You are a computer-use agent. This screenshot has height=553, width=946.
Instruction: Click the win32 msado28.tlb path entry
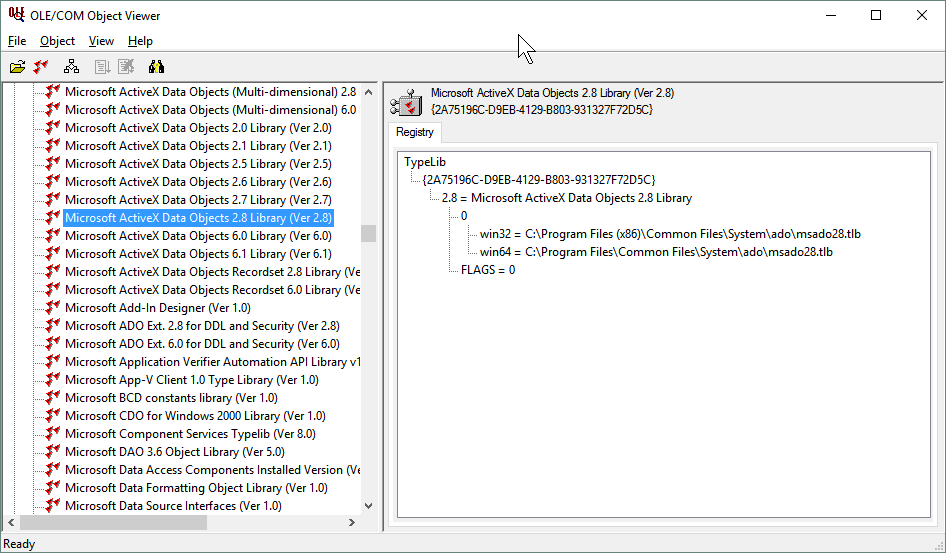670,234
